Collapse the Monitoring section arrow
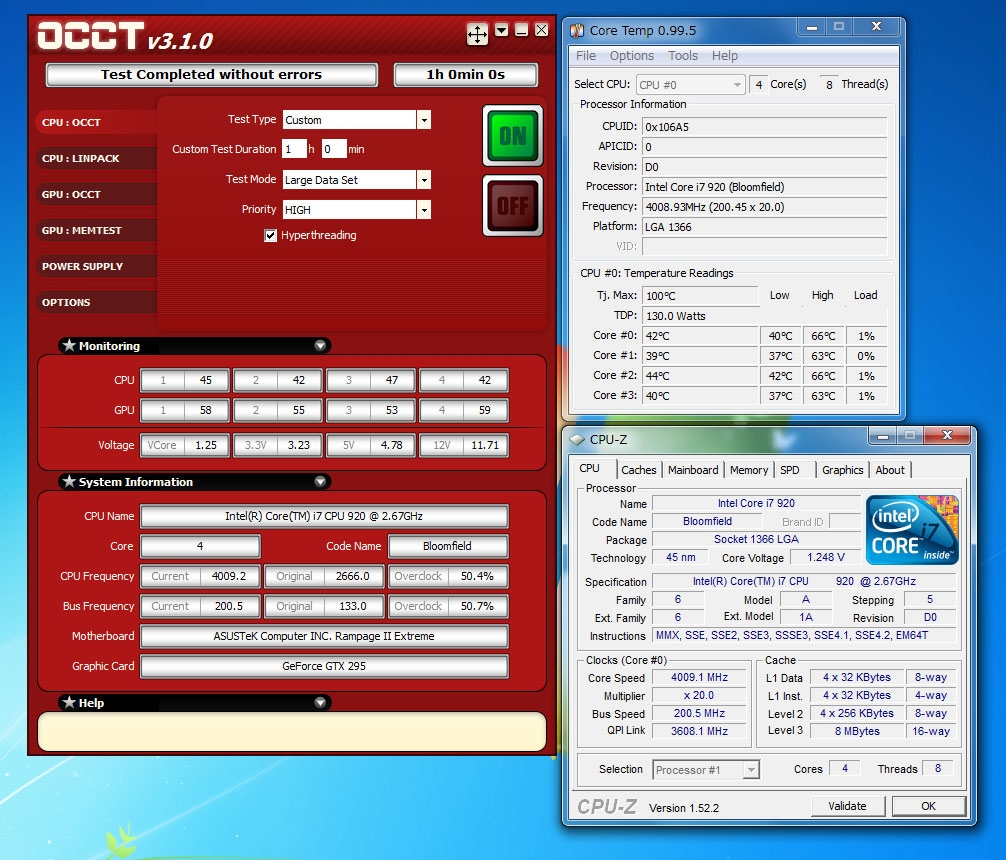This screenshot has height=860, width=1006. point(320,345)
